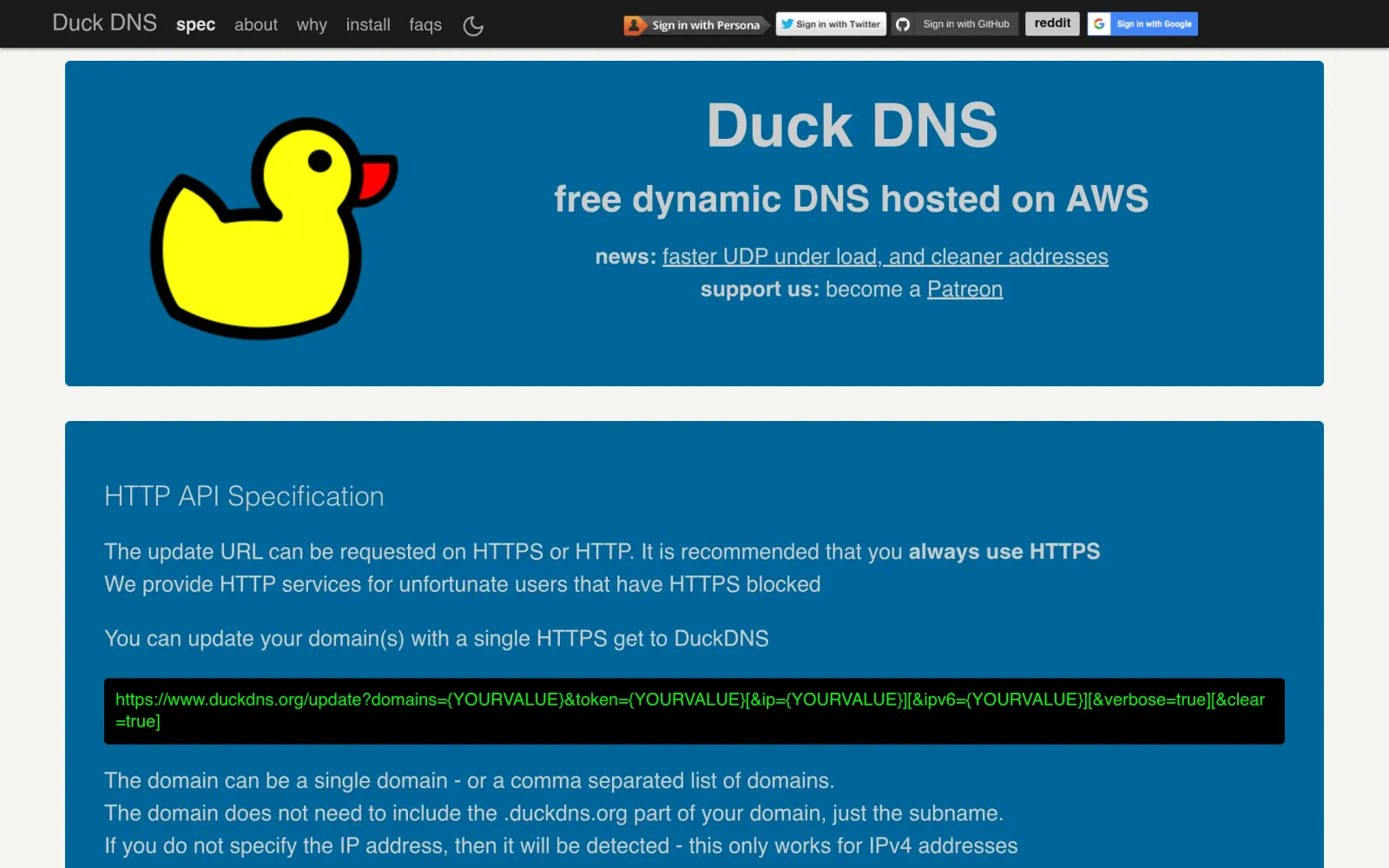Screen dimensions: 1389x868
Task: Click 'The domain can be a single domain' line
Action: click(469, 781)
